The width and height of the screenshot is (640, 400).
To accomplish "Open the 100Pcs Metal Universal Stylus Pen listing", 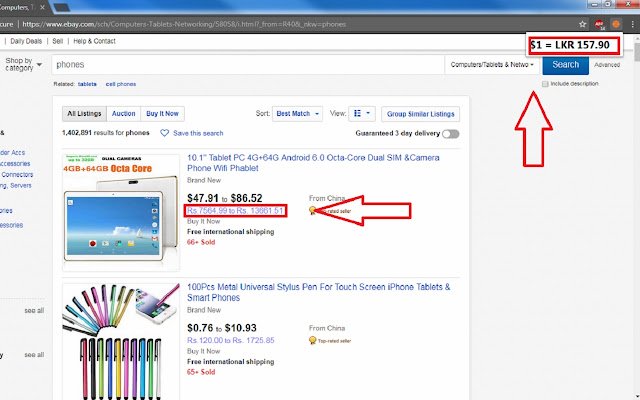I will (x=318, y=292).
